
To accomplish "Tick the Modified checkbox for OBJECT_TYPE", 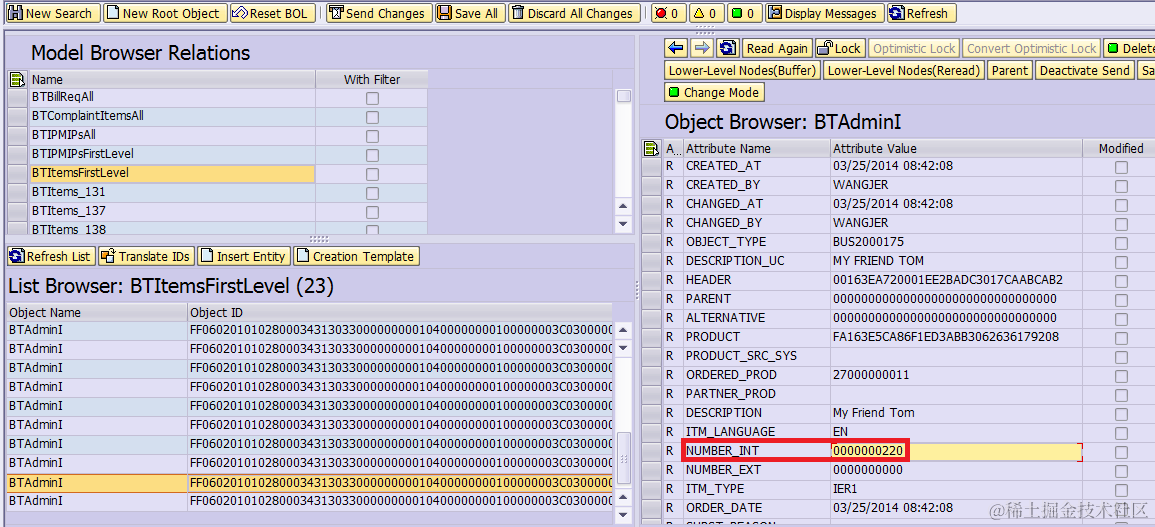I will pyautogui.click(x=1120, y=243).
